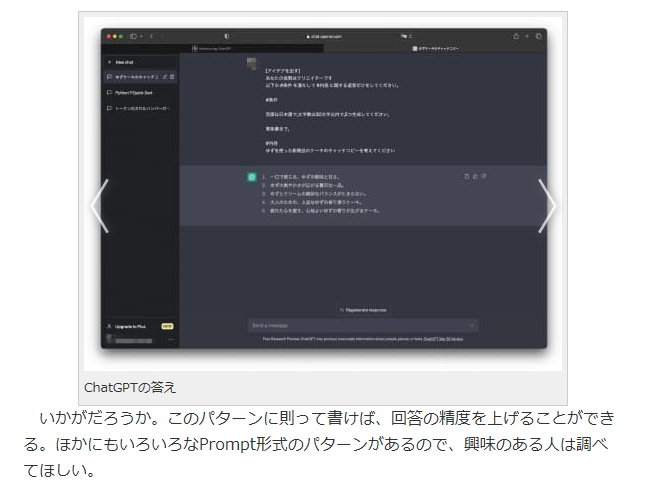
Task: Click the green ChatGPT avatar icon
Action: click(x=252, y=177)
